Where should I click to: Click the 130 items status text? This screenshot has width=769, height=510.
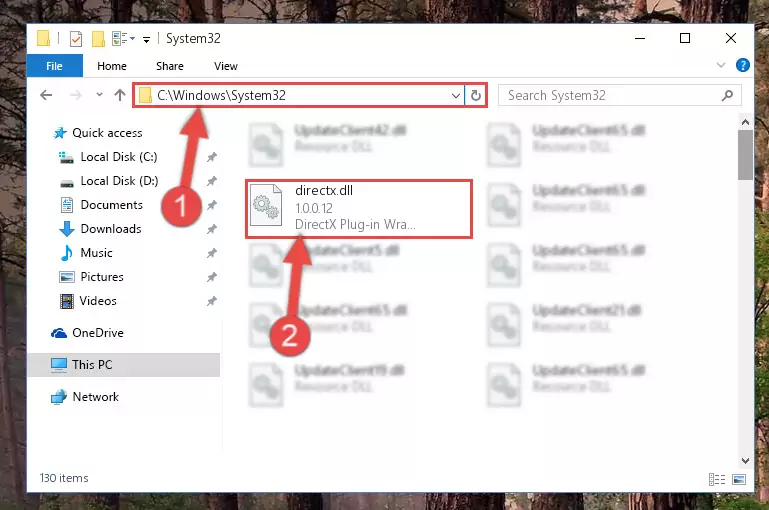click(x=64, y=478)
